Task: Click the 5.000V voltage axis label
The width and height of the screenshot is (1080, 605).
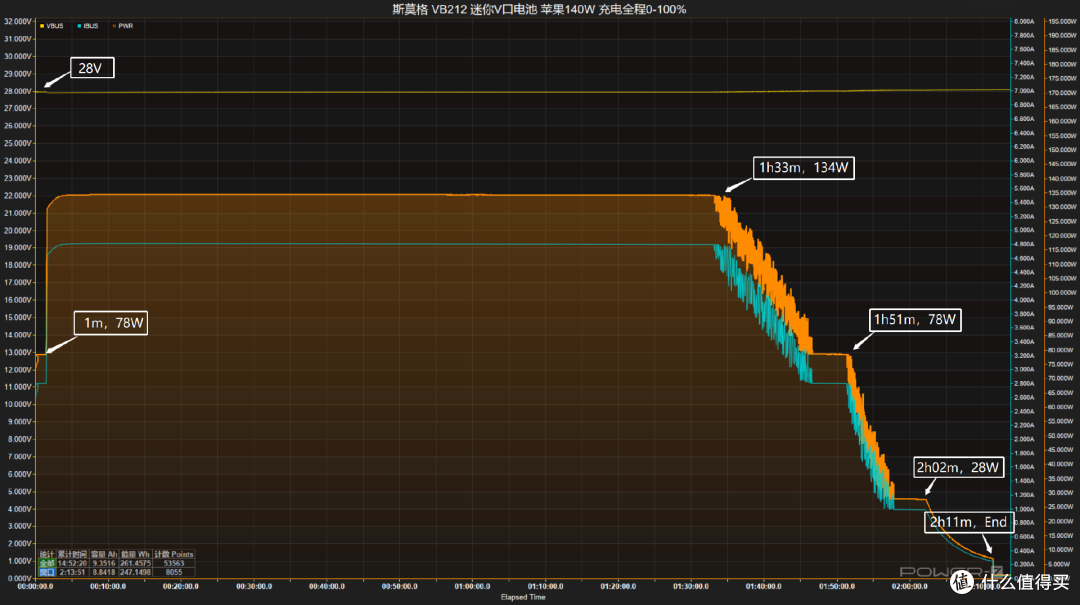Action: point(18,491)
